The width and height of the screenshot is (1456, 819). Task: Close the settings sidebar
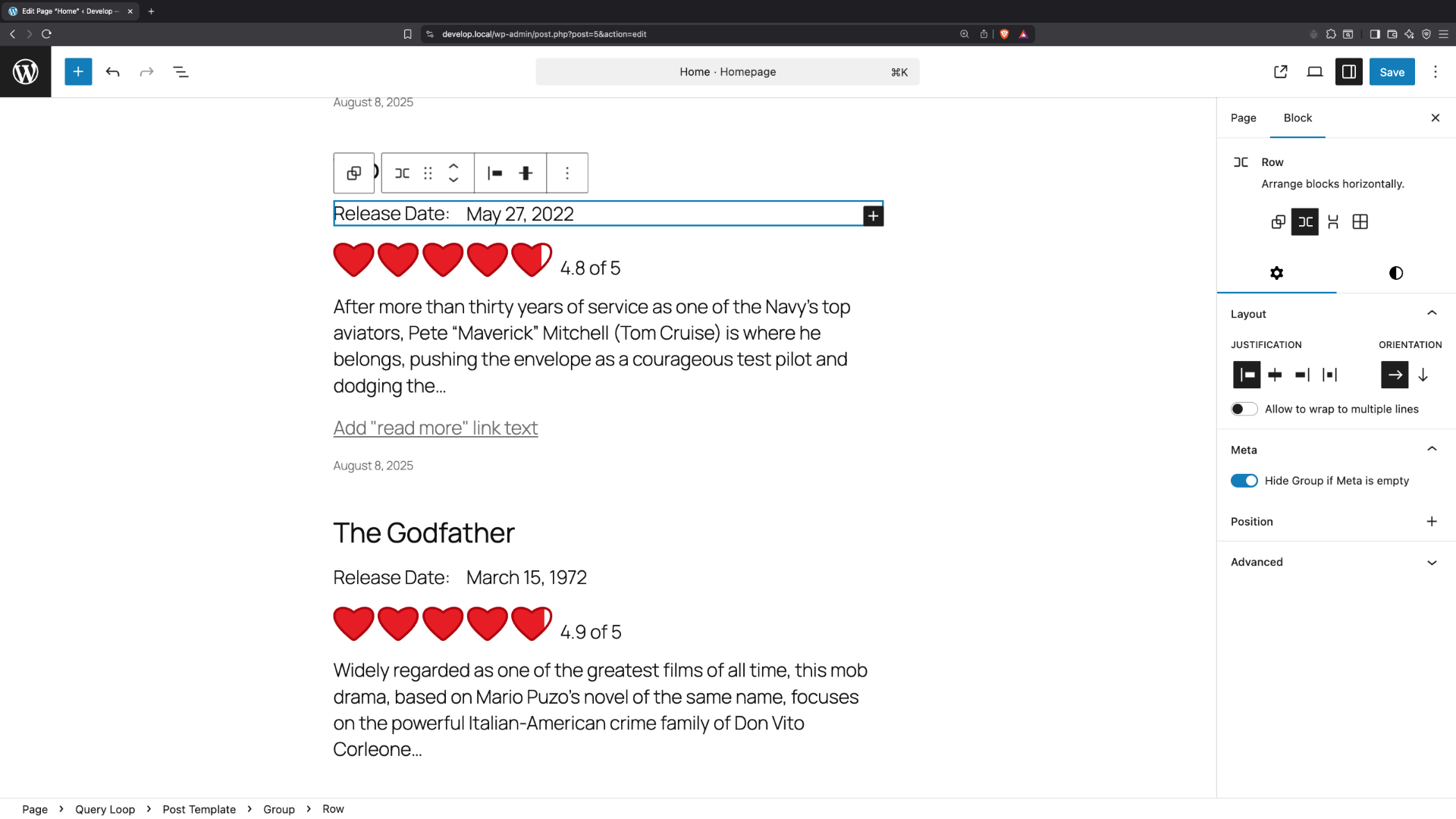1435,118
